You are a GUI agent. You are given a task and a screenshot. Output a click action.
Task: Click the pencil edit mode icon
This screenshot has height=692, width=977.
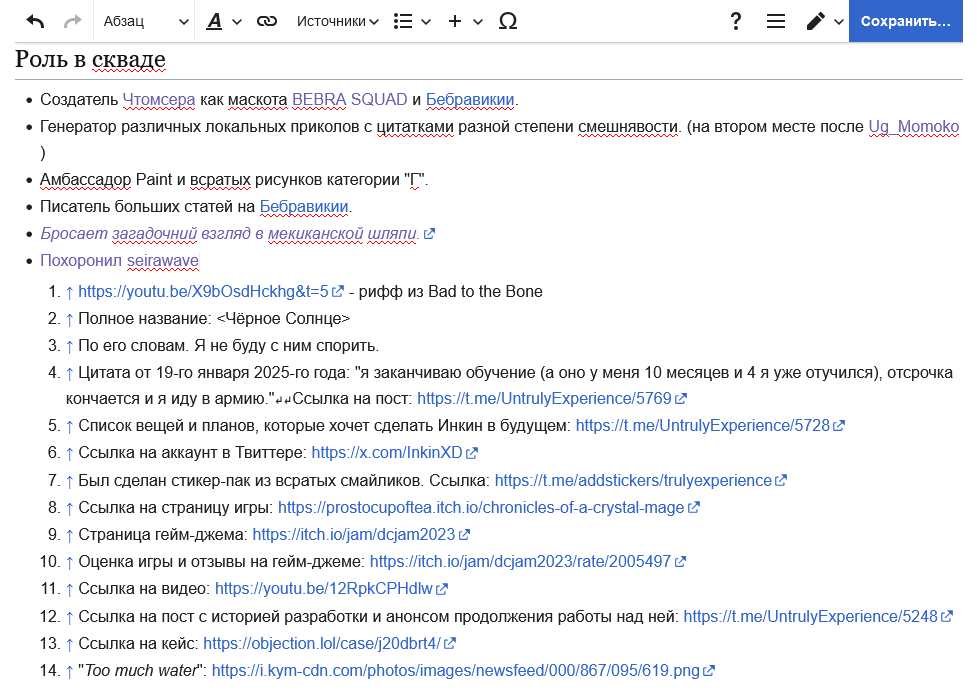pos(816,21)
